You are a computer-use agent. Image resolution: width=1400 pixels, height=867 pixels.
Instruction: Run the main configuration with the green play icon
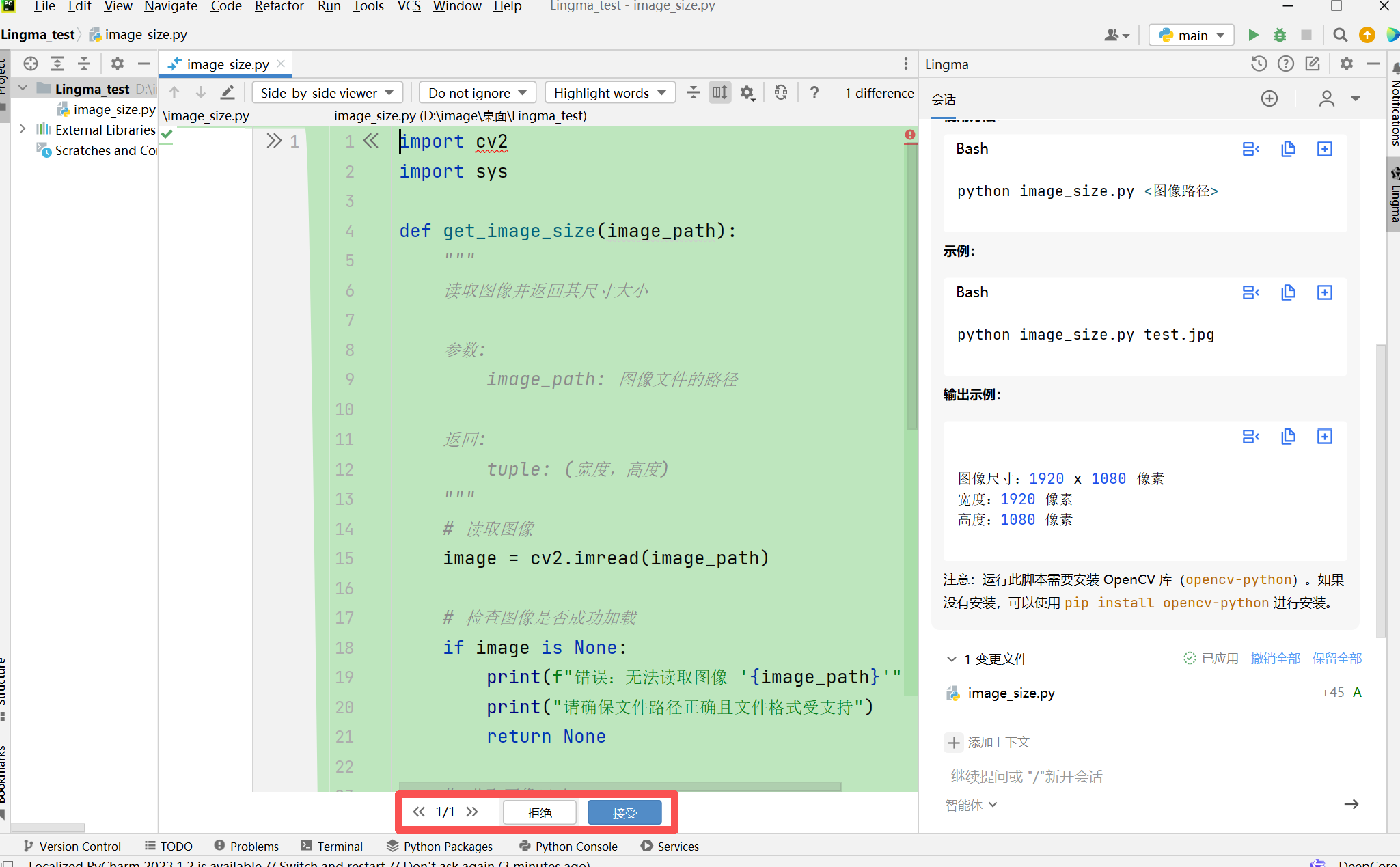coord(1253,36)
